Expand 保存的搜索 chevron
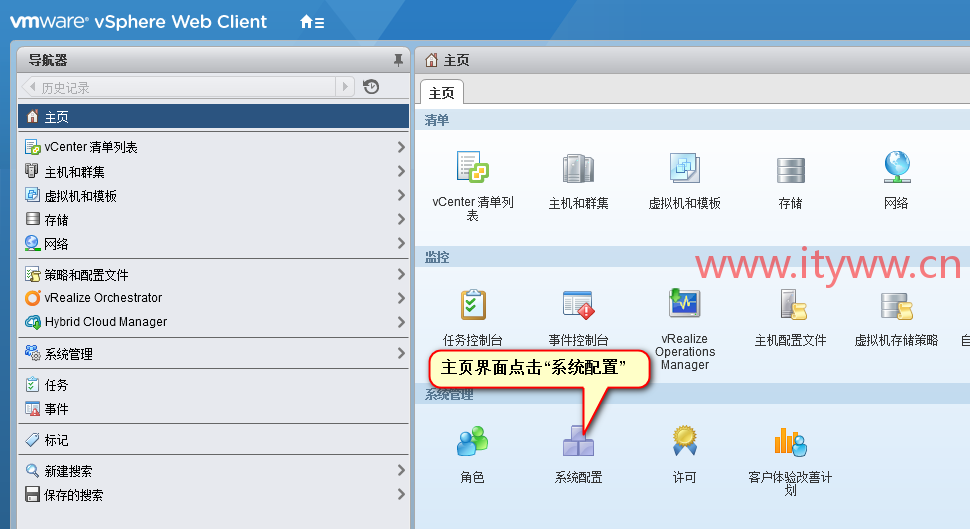The width and height of the screenshot is (970, 529). (x=401, y=494)
